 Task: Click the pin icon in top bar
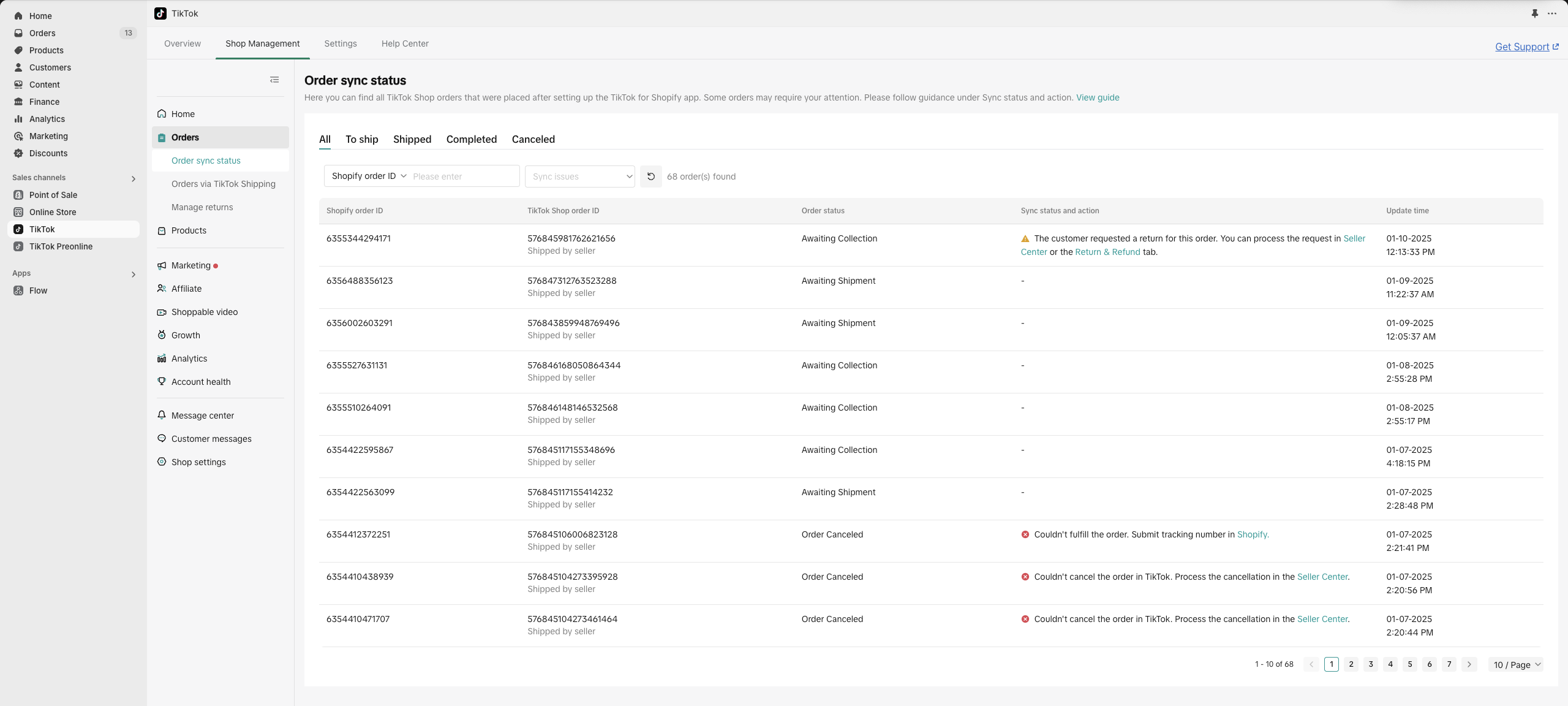1534,13
